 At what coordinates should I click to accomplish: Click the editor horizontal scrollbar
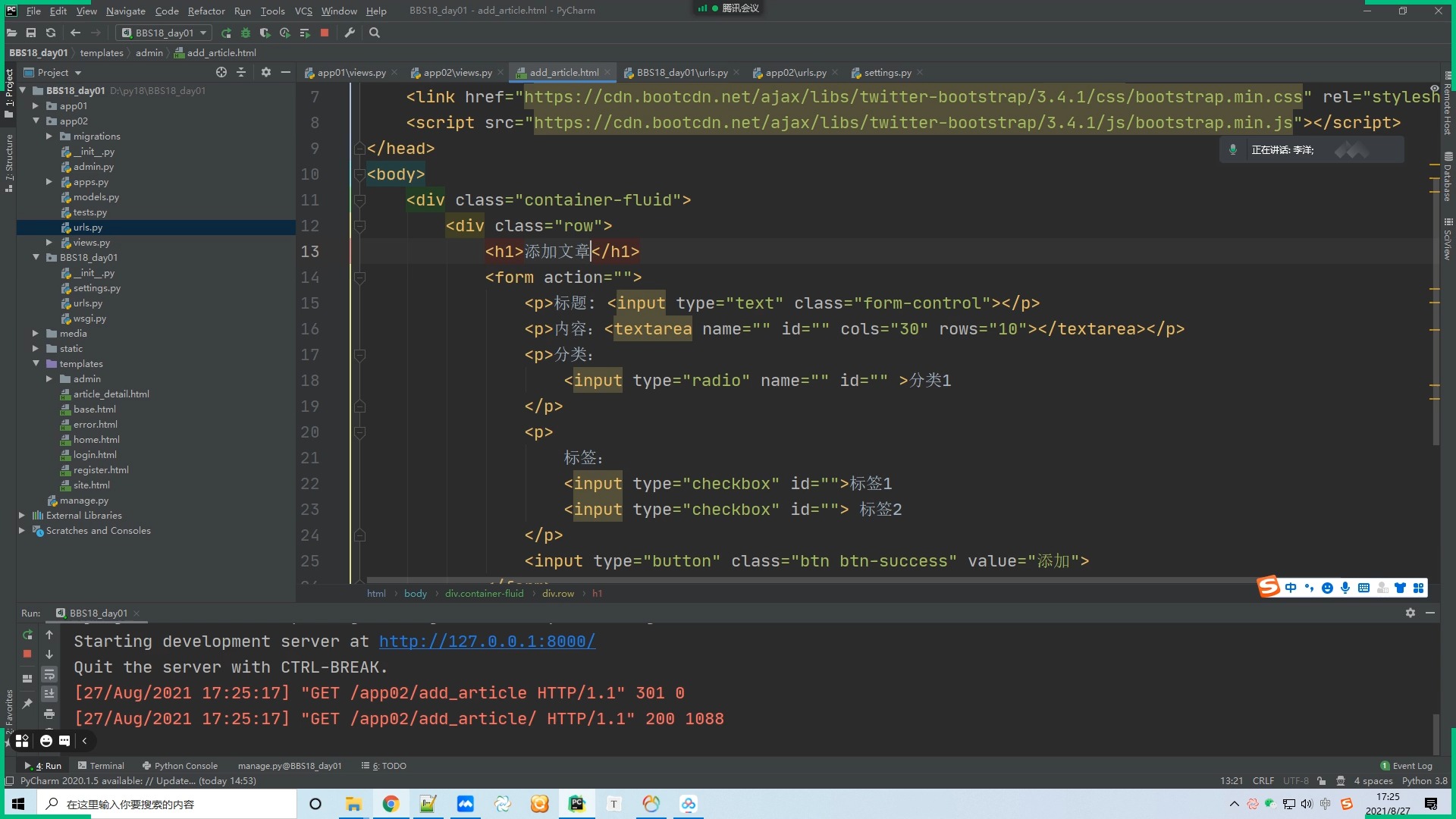(x=811, y=580)
